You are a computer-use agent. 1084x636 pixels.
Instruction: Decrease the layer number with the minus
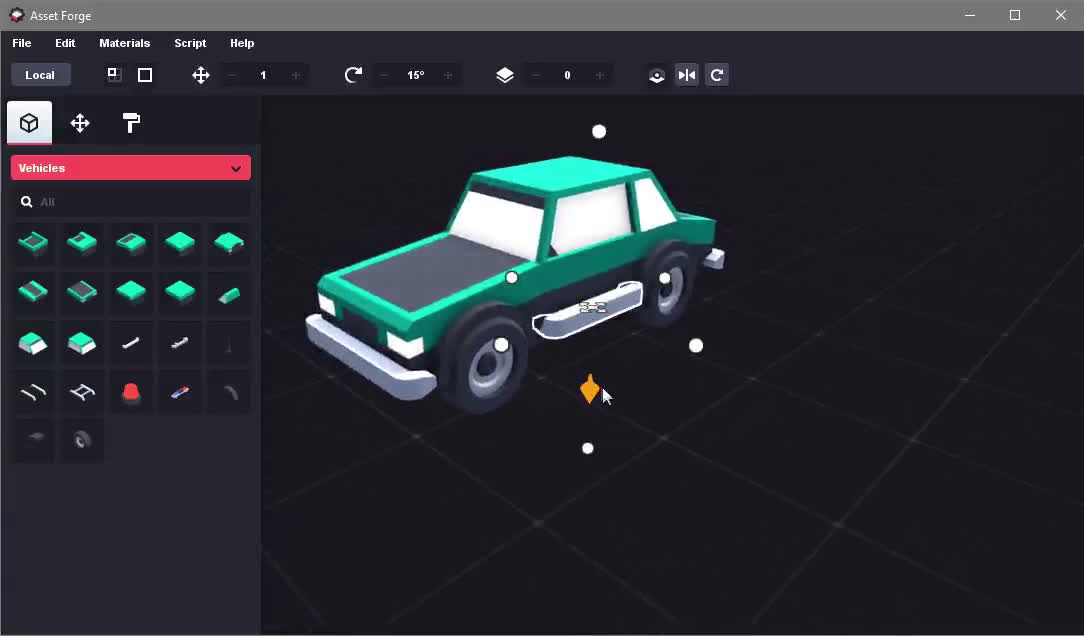536,75
